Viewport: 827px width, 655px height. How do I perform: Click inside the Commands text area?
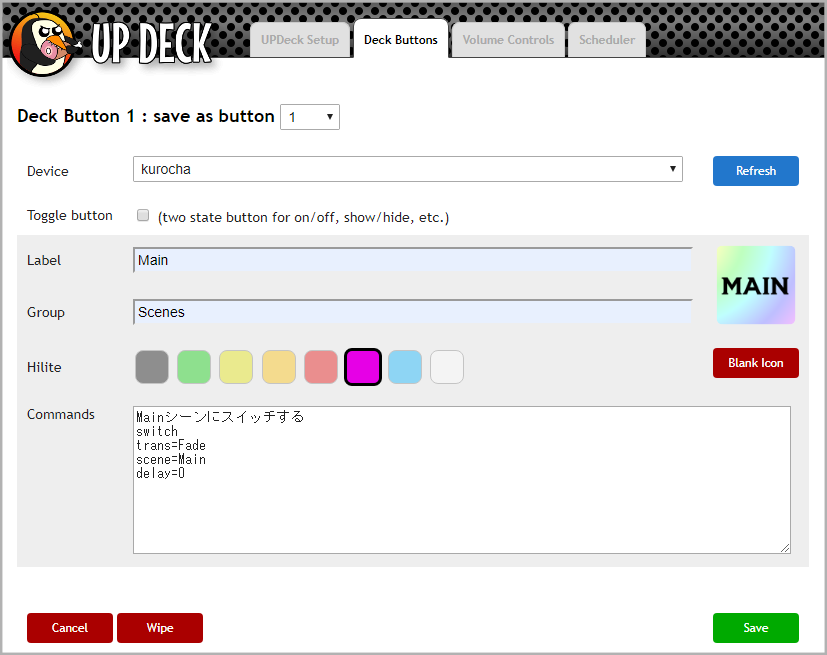[461, 480]
